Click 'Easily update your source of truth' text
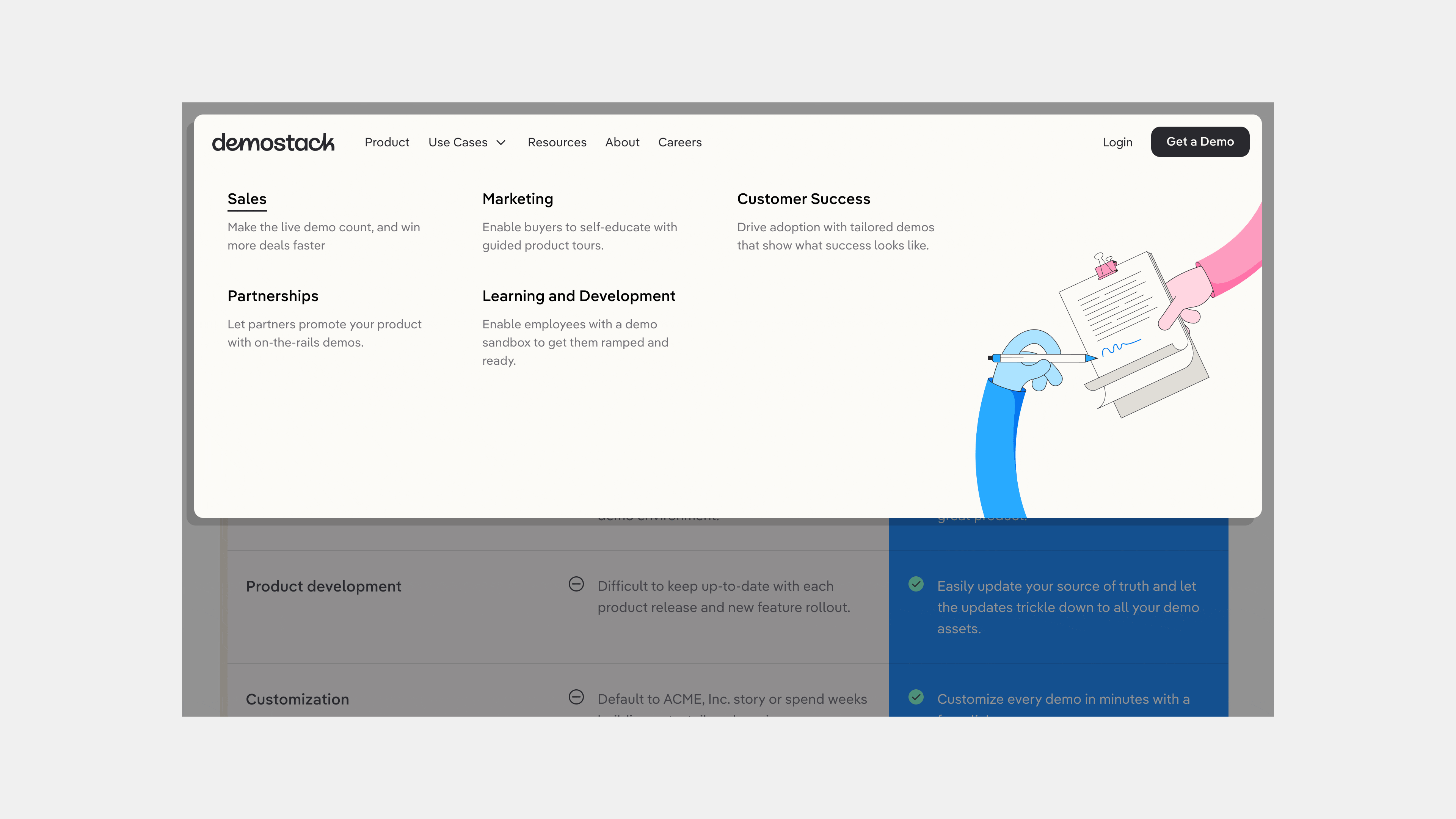1456x819 pixels. click(x=1068, y=607)
